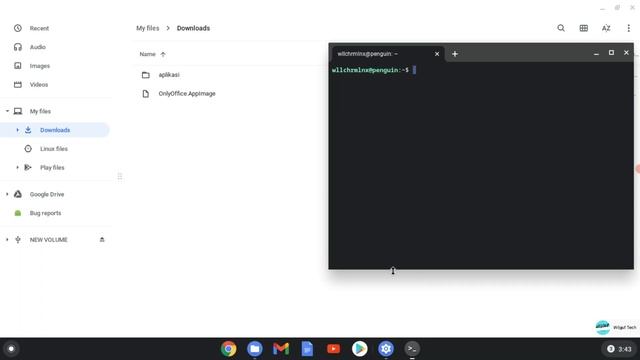The height and width of the screenshot is (360, 640).
Task: Click the Images picture icon
Action: [18, 66]
